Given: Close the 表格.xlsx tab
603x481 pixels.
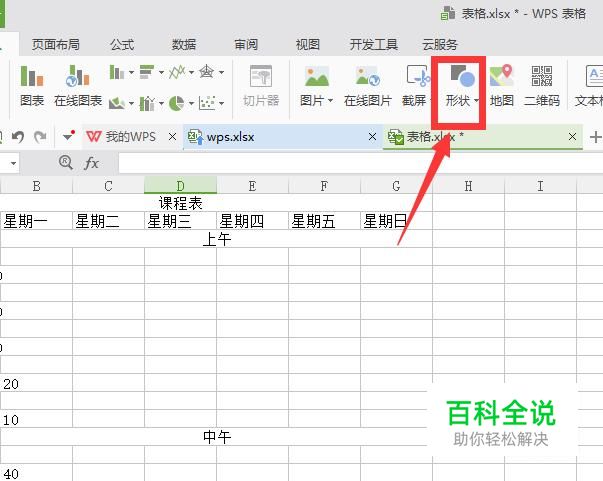Looking at the screenshot, I should 572,136.
